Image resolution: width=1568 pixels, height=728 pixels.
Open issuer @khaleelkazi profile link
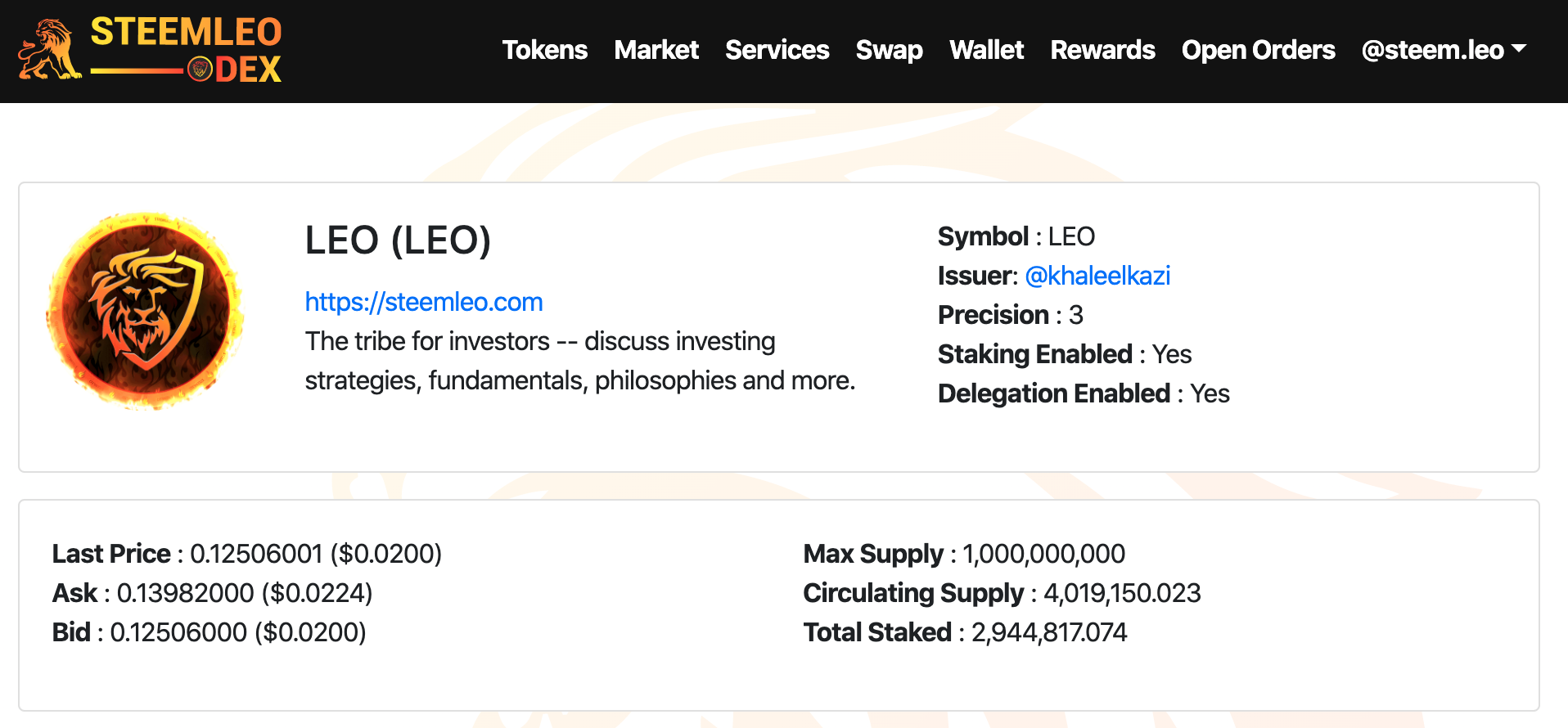(x=1097, y=276)
